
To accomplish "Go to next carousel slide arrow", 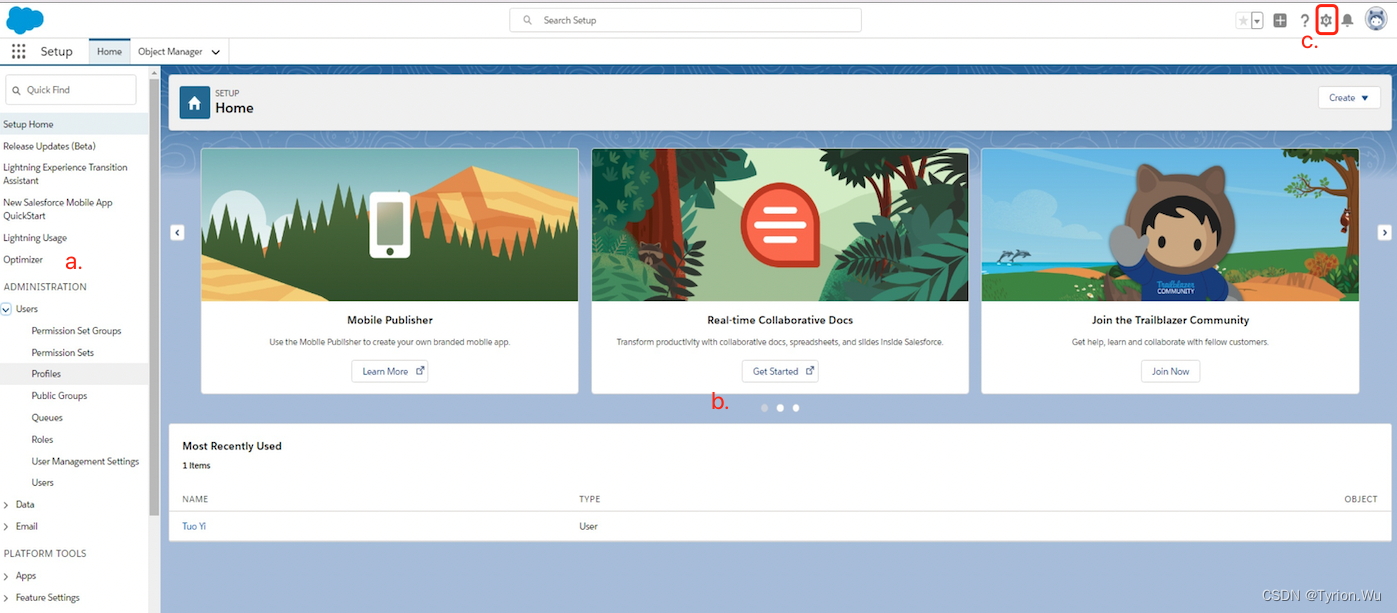I will (x=1385, y=232).
